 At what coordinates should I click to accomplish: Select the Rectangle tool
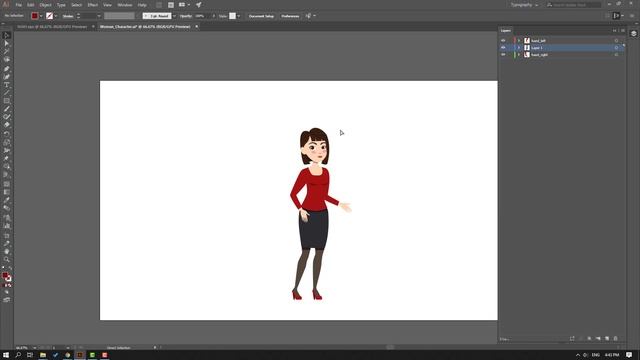point(7,101)
